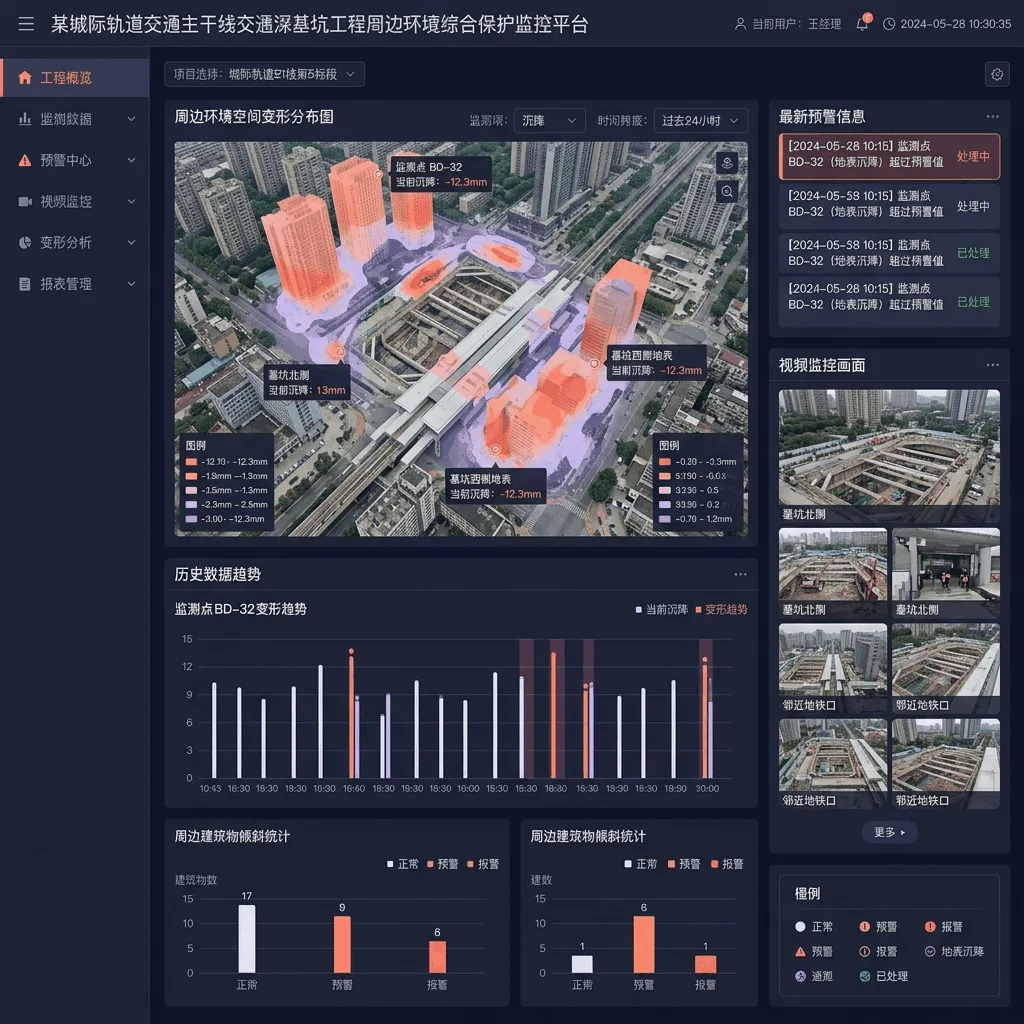Open the 沉降 monitoring item dropdown
The width and height of the screenshot is (1024, 1024).
(x=549, y=121)
